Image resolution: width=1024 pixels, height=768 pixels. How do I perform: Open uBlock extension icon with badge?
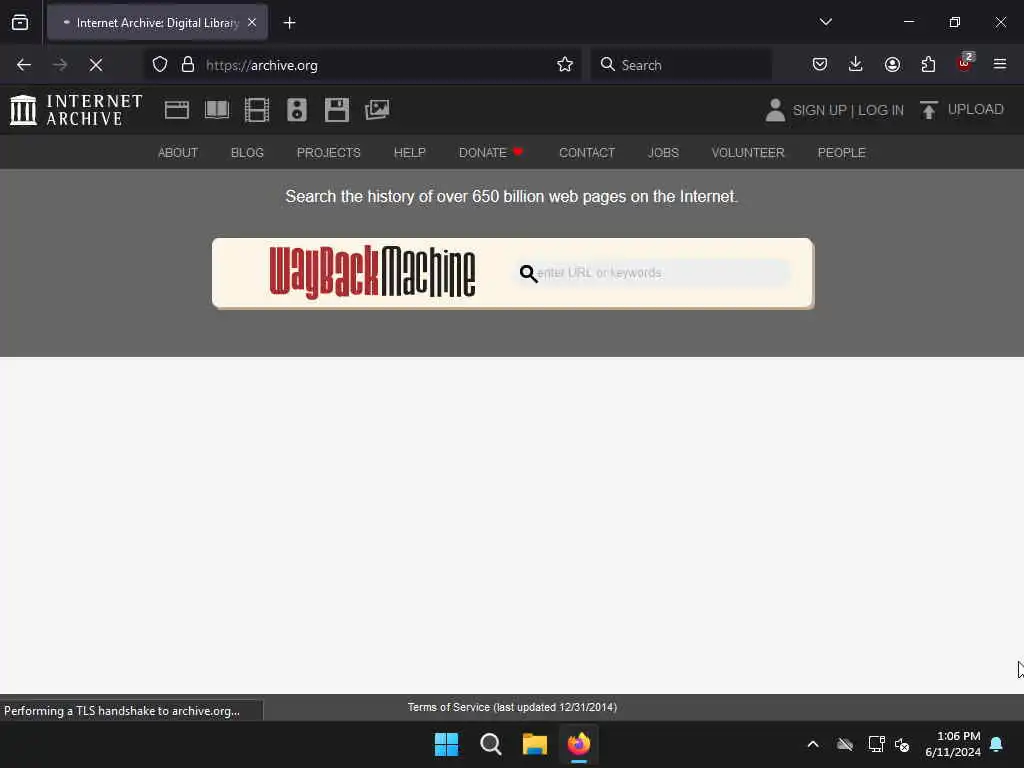(965, 63)
